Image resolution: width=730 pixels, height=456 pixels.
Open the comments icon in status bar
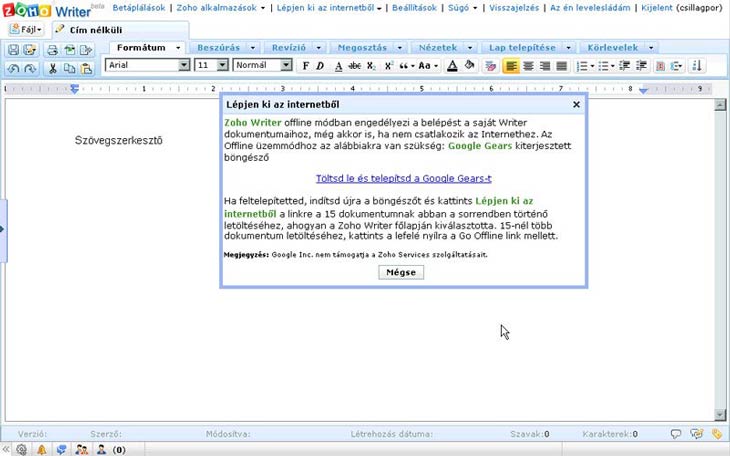pyautogui.click(x=677, y=434)
